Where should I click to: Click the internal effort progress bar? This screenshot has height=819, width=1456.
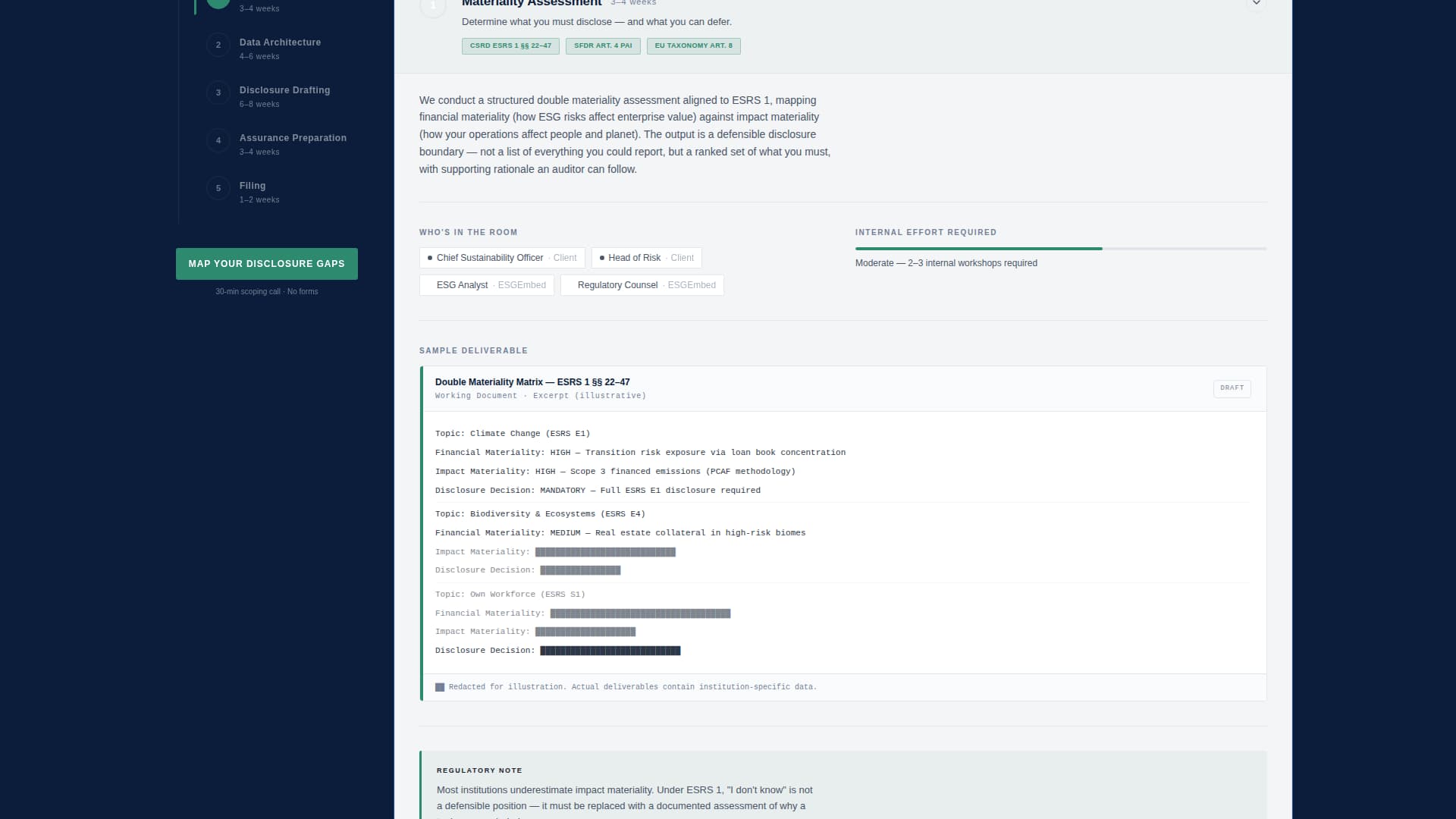[1061, 249]
